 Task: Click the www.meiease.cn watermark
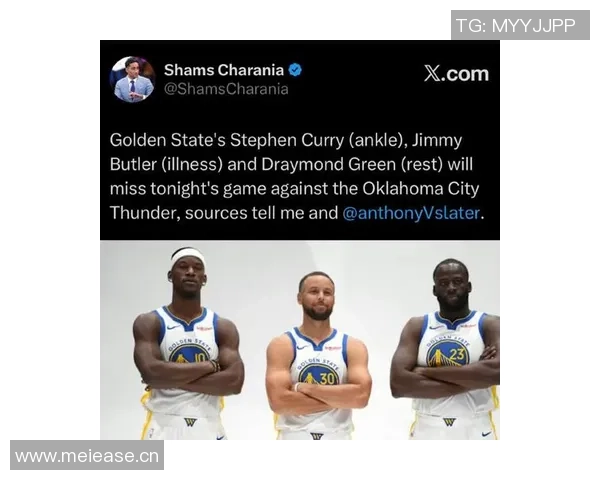[87, 456]
